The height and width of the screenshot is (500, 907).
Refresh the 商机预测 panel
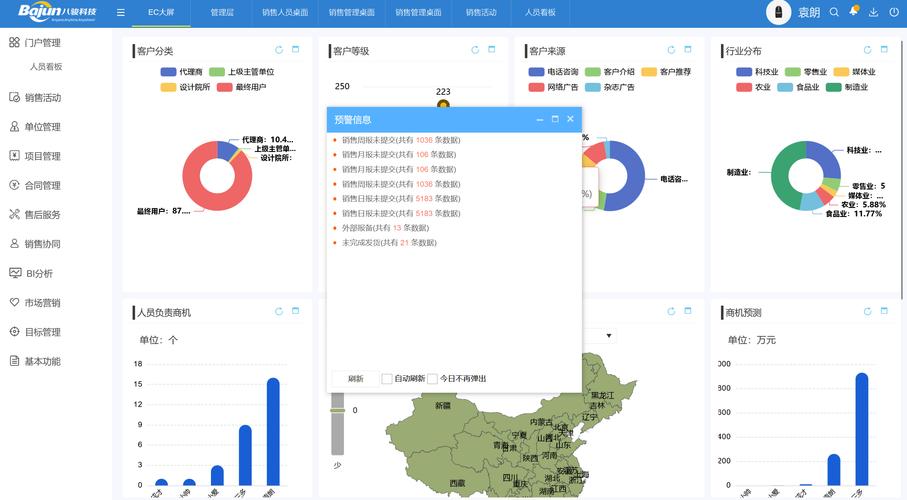[x=868, y=312]
